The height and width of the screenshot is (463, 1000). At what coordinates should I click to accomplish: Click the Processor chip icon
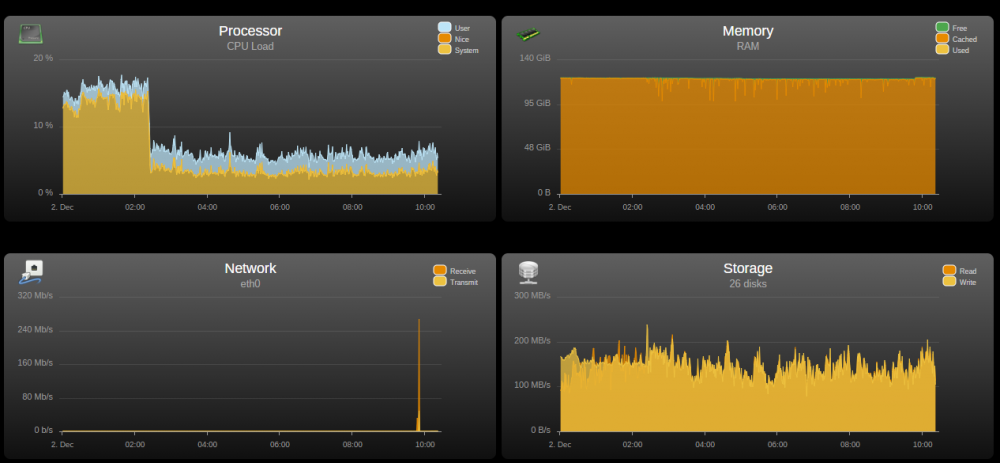click(31, 34)
